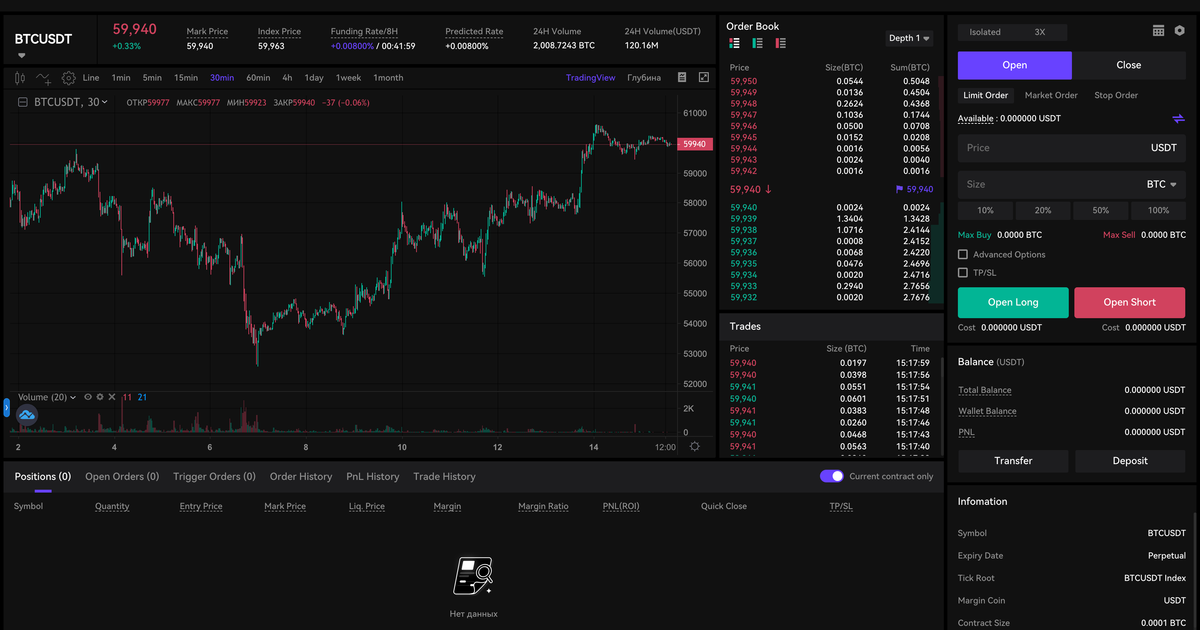
Task: Open the Trade History tab
Action: tap(444, 477)
